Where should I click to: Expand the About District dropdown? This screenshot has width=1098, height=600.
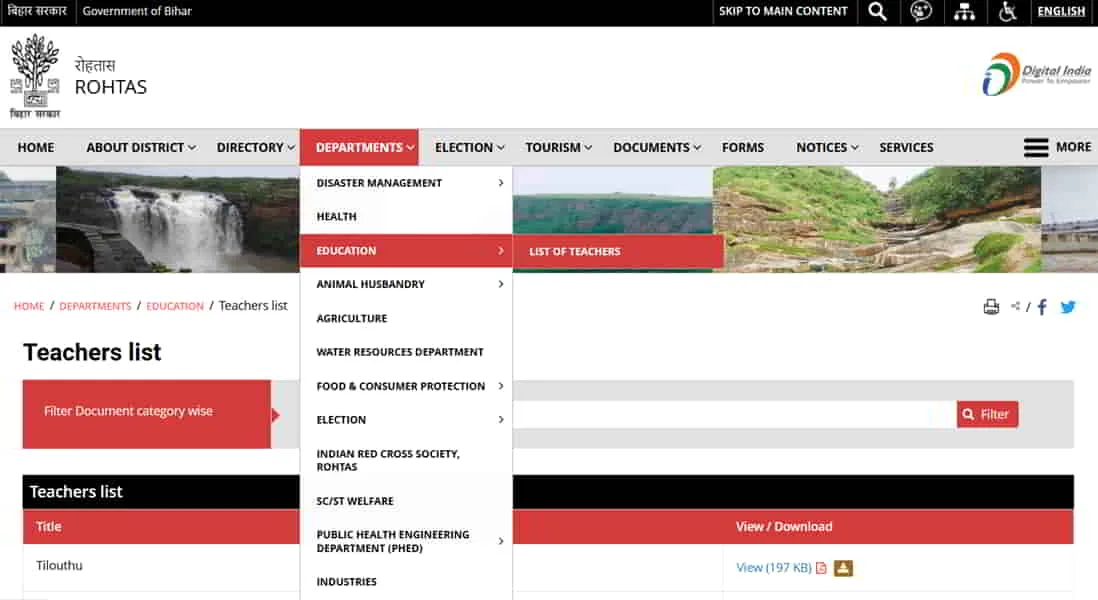pos(141,148)
